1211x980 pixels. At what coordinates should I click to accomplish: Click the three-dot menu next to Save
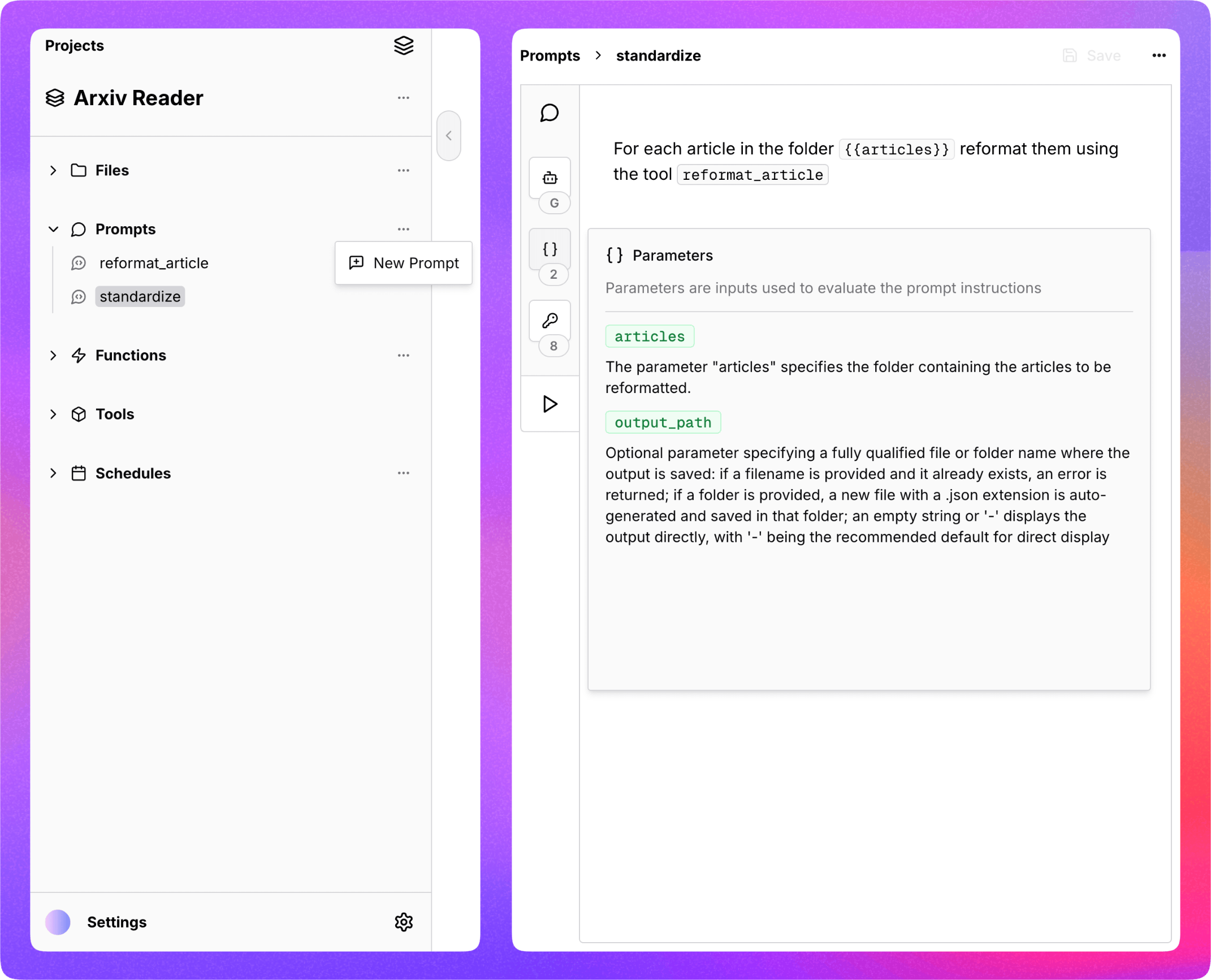1159,55
